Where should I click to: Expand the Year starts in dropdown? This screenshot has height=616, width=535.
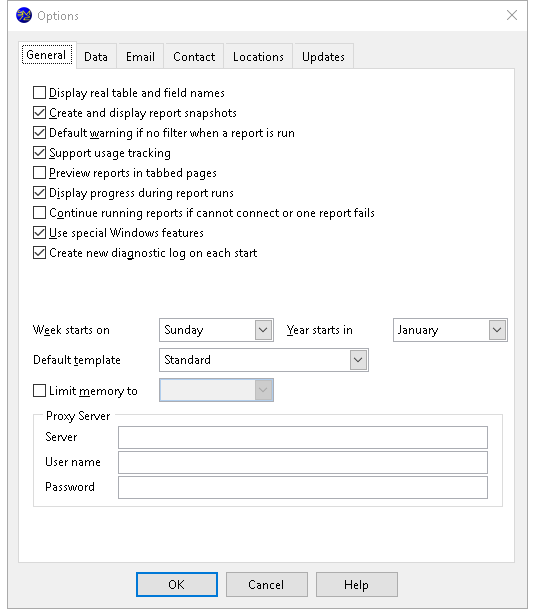[450, 330]
